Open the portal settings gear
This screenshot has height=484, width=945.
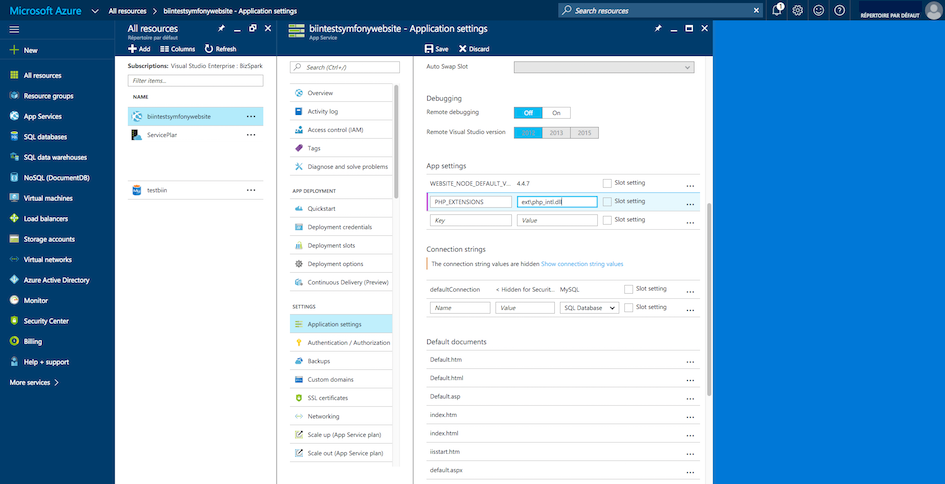[797, 10]
